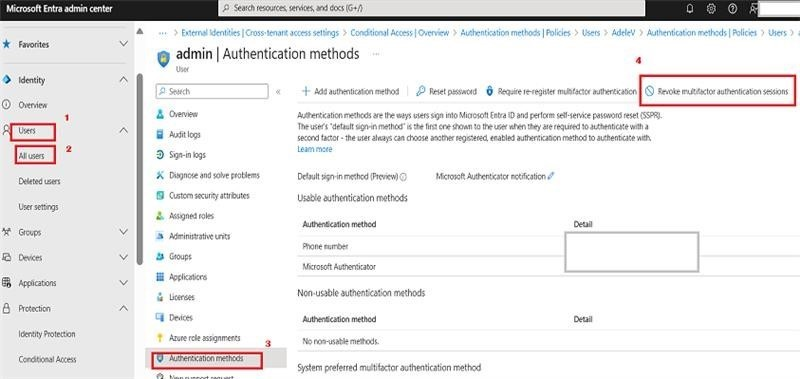The image size is (800, 379).
Task: Click the help question mark icon
Action: [x=733, y=9]
